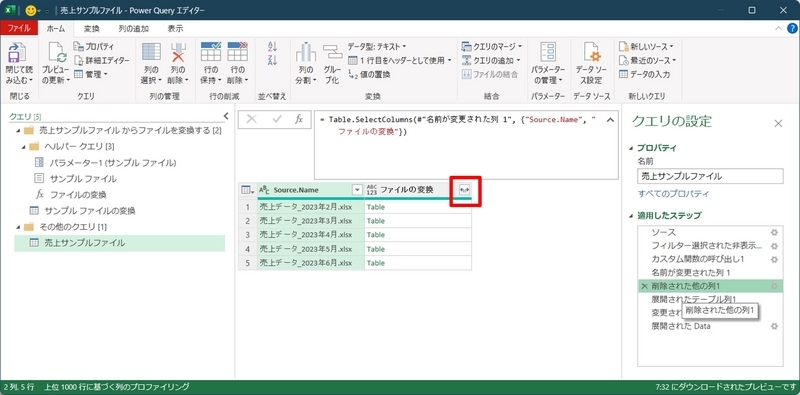Switch to the 変換 tab
Viewport: 800px width, 395px height.
click(92, 29)
